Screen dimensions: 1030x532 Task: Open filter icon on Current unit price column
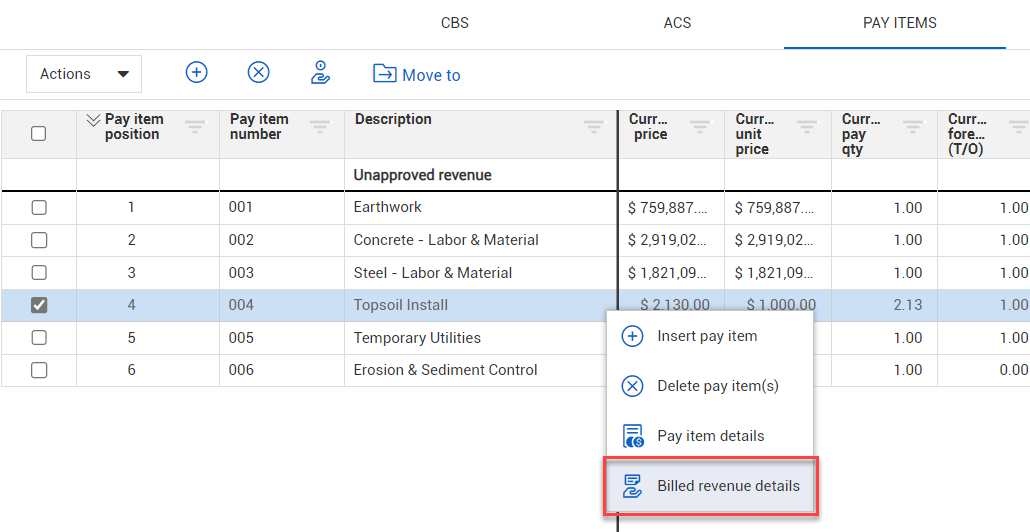pyautogui.click(x=807, y=126)
